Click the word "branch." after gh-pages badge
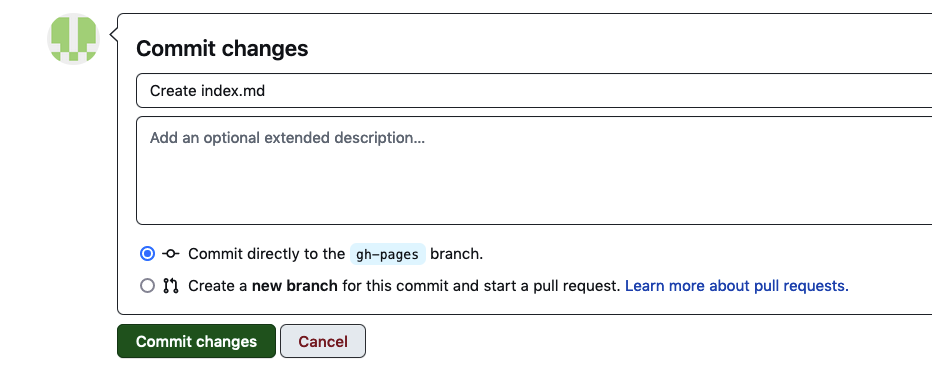This screenshot has height=371, width=932. coord(456,254)
